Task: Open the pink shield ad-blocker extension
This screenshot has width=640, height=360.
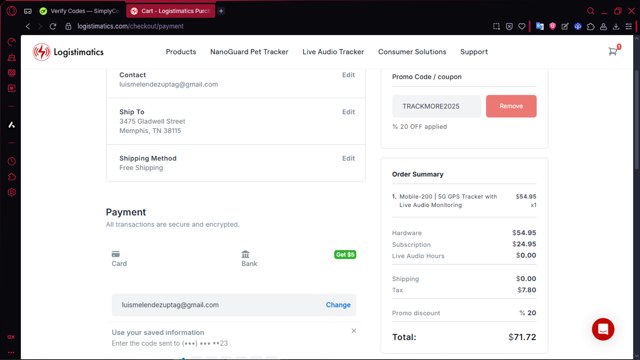Action: coord(552,27)
